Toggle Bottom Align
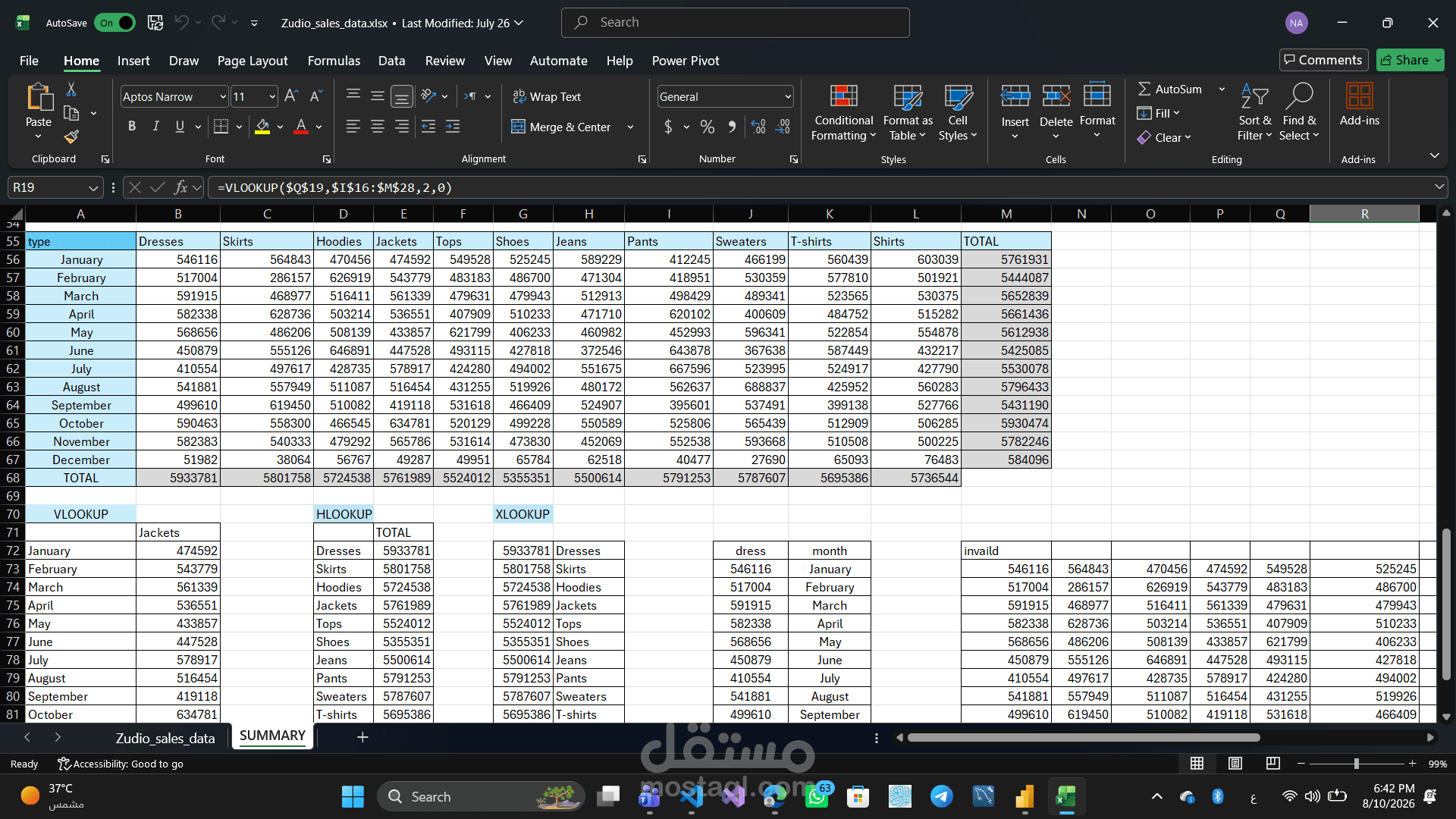 pyautogui.click(x=402, y=96)
